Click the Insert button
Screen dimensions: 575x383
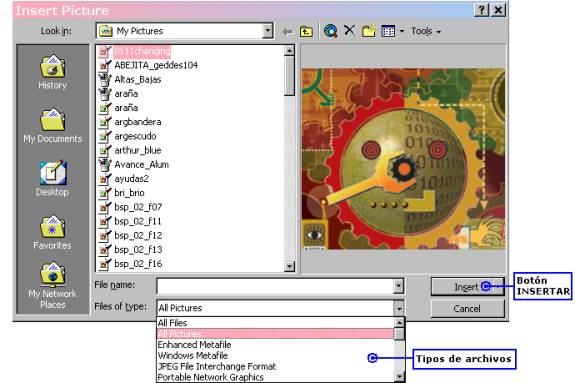pos(467,287)
